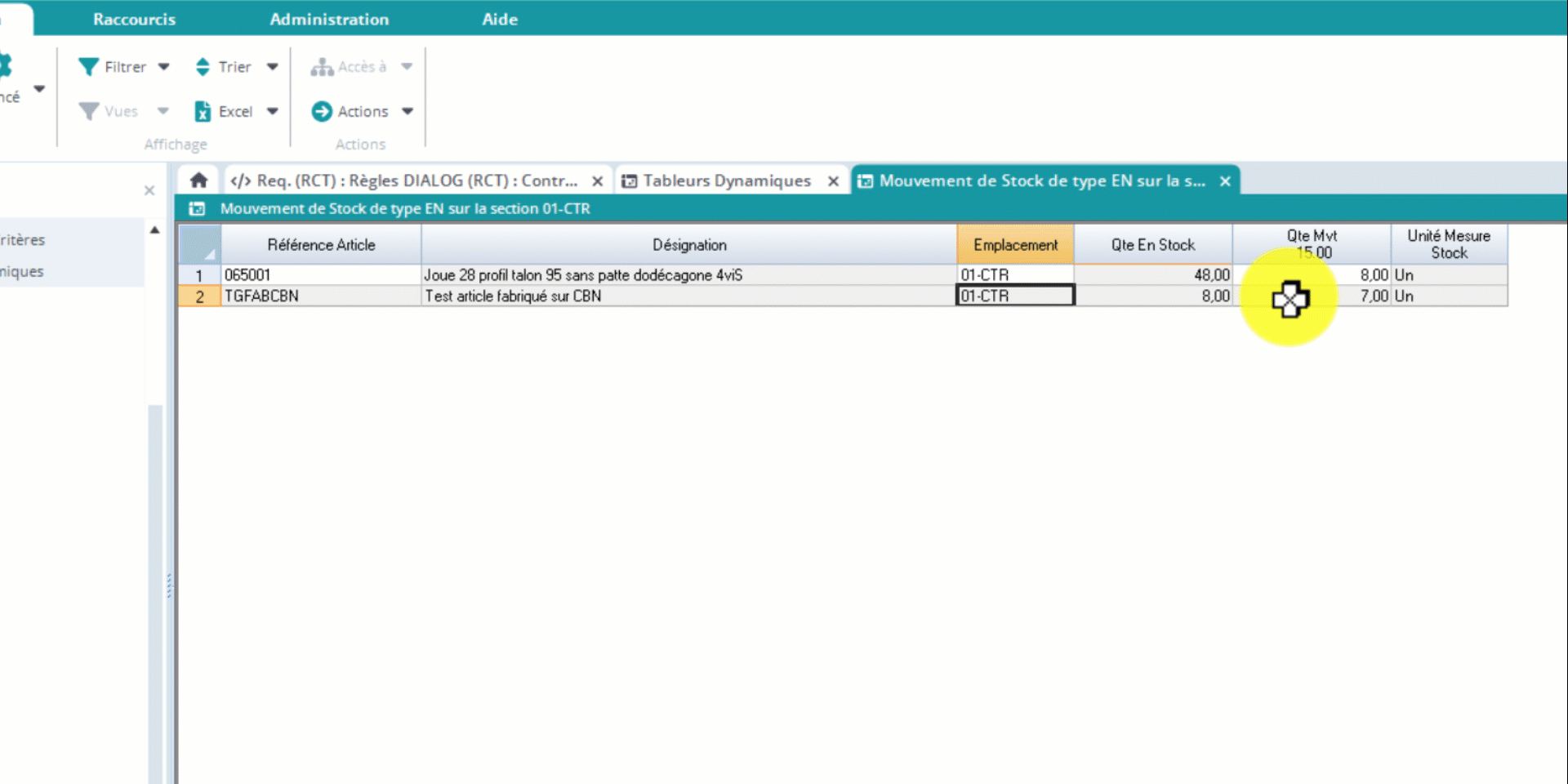Click the left panel scroll-up arrow
Viewport: 1568px width, 784px height.
[x=154, y=230]
